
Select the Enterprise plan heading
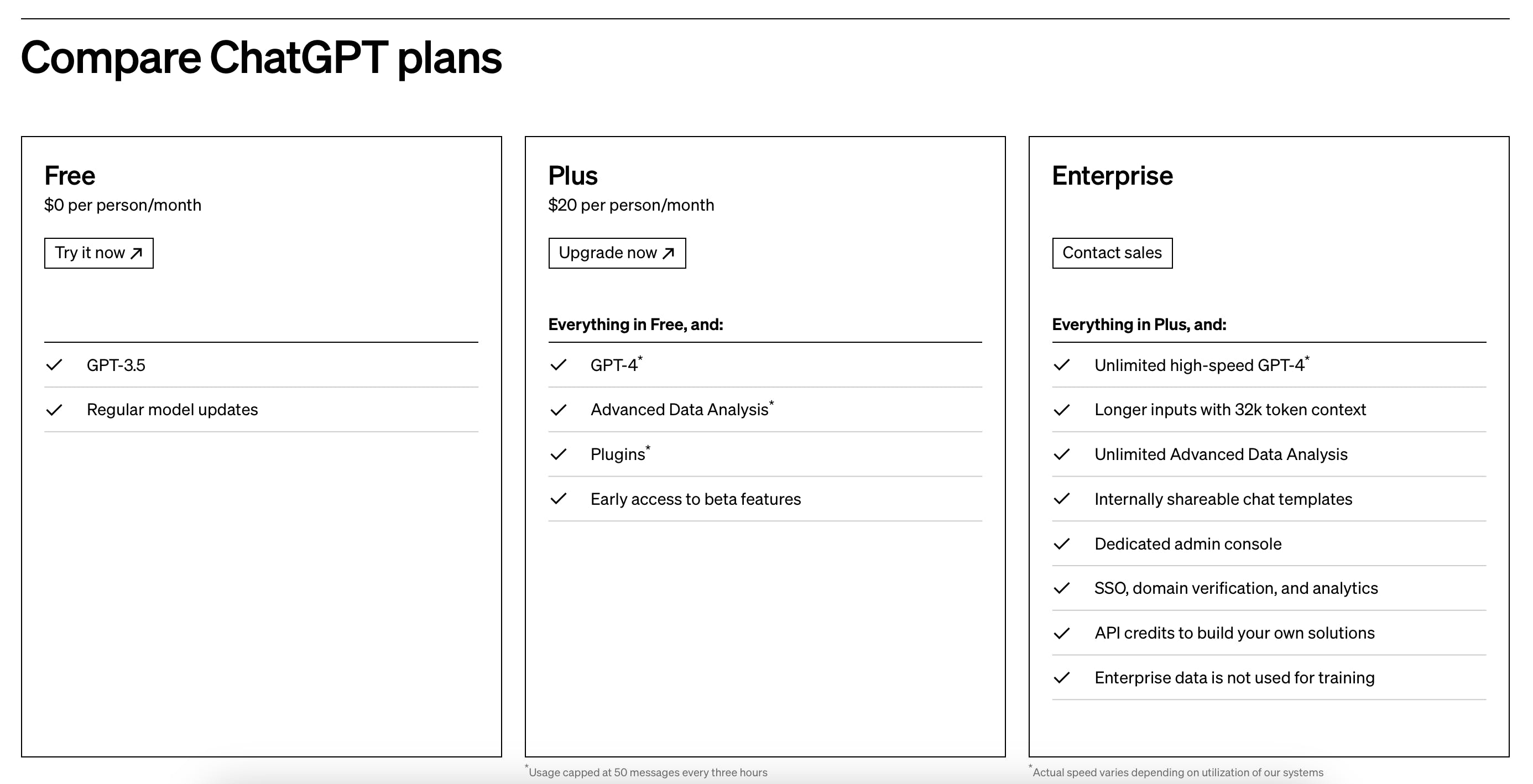click(x=1112, y=176)
